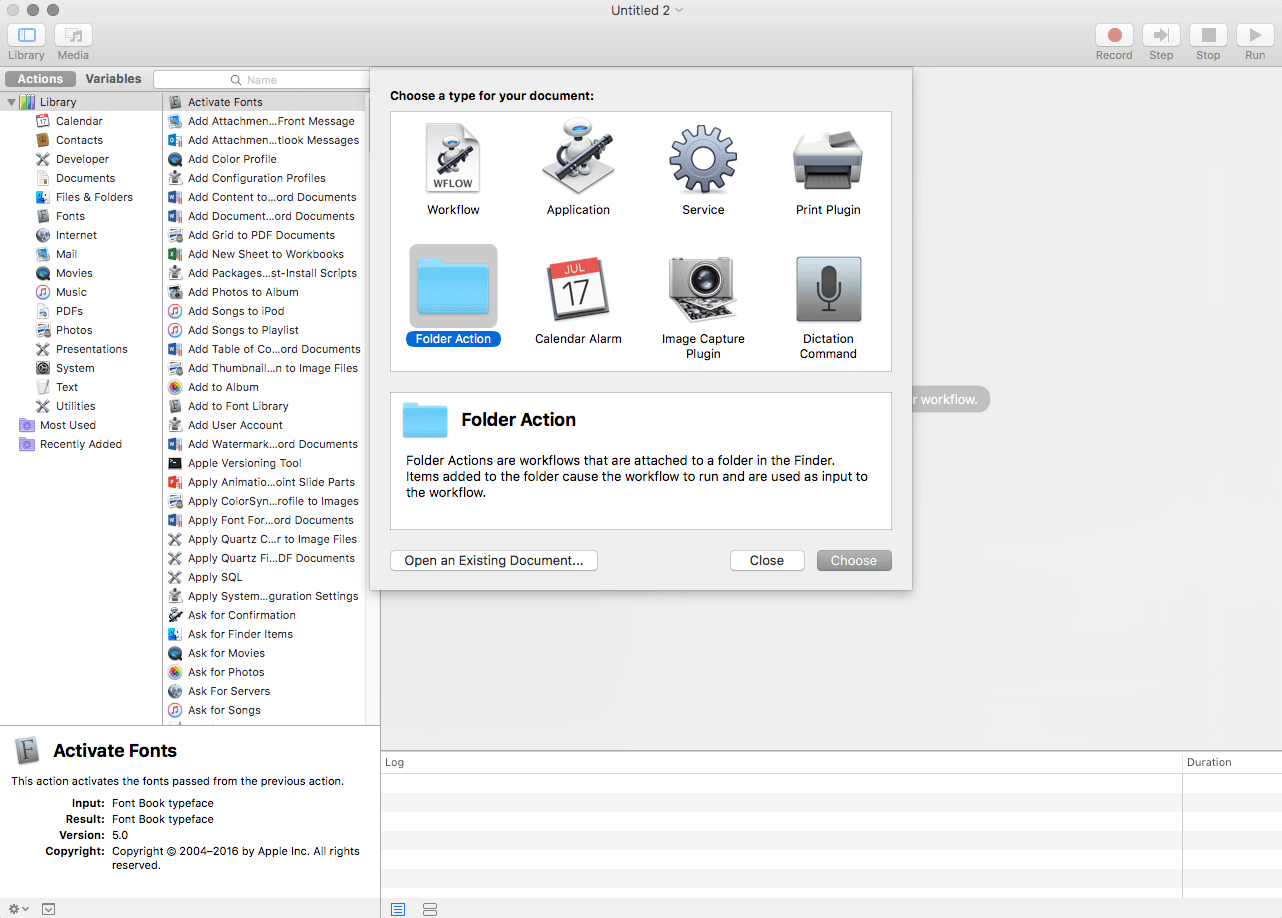Select the Calendar Alarm icon
Image resolution: width=1282 pixels, height=918 pixels.
578,288
